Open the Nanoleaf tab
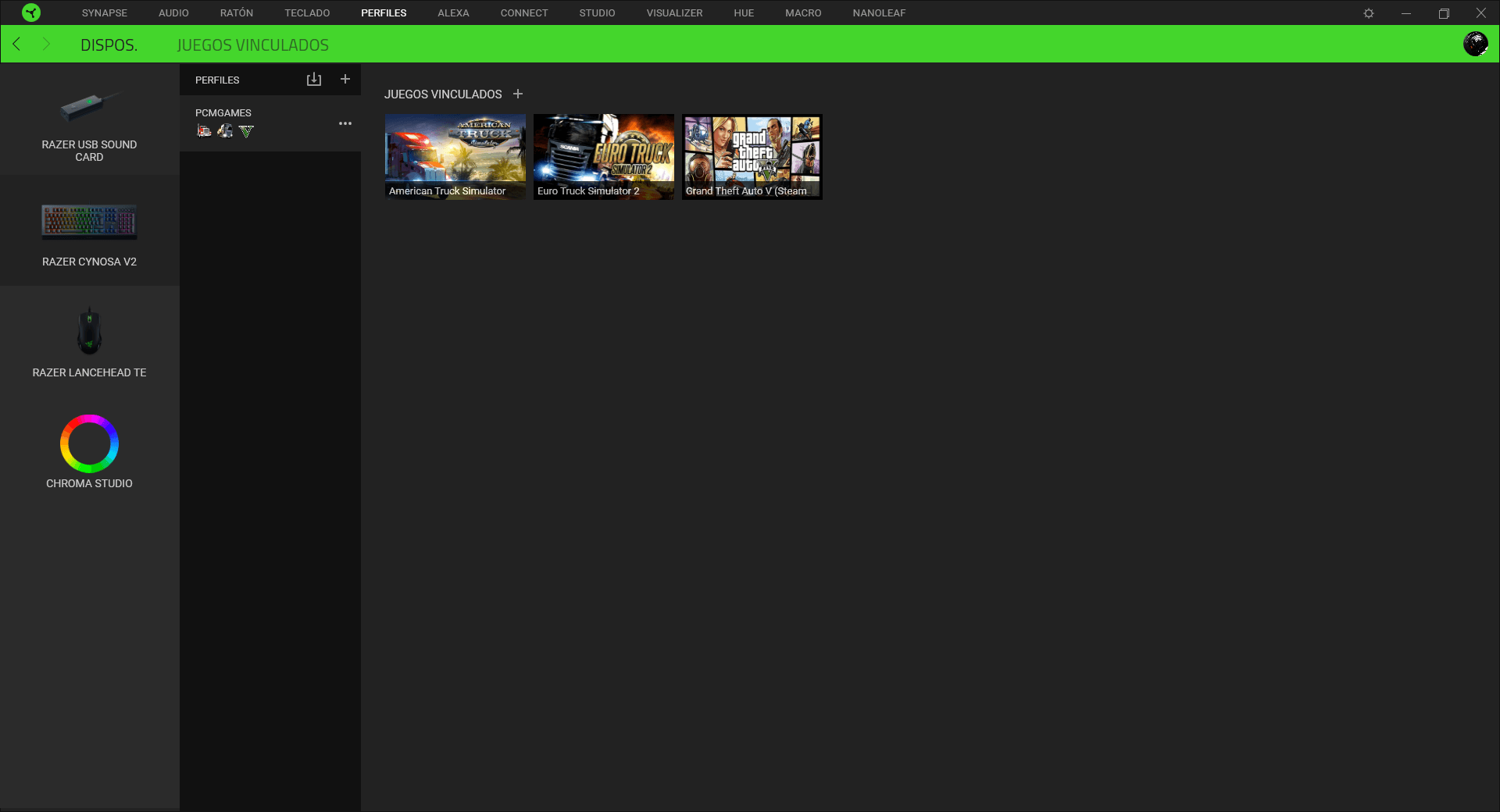This screenshot has width=1500, height=812. click(879, 13)
